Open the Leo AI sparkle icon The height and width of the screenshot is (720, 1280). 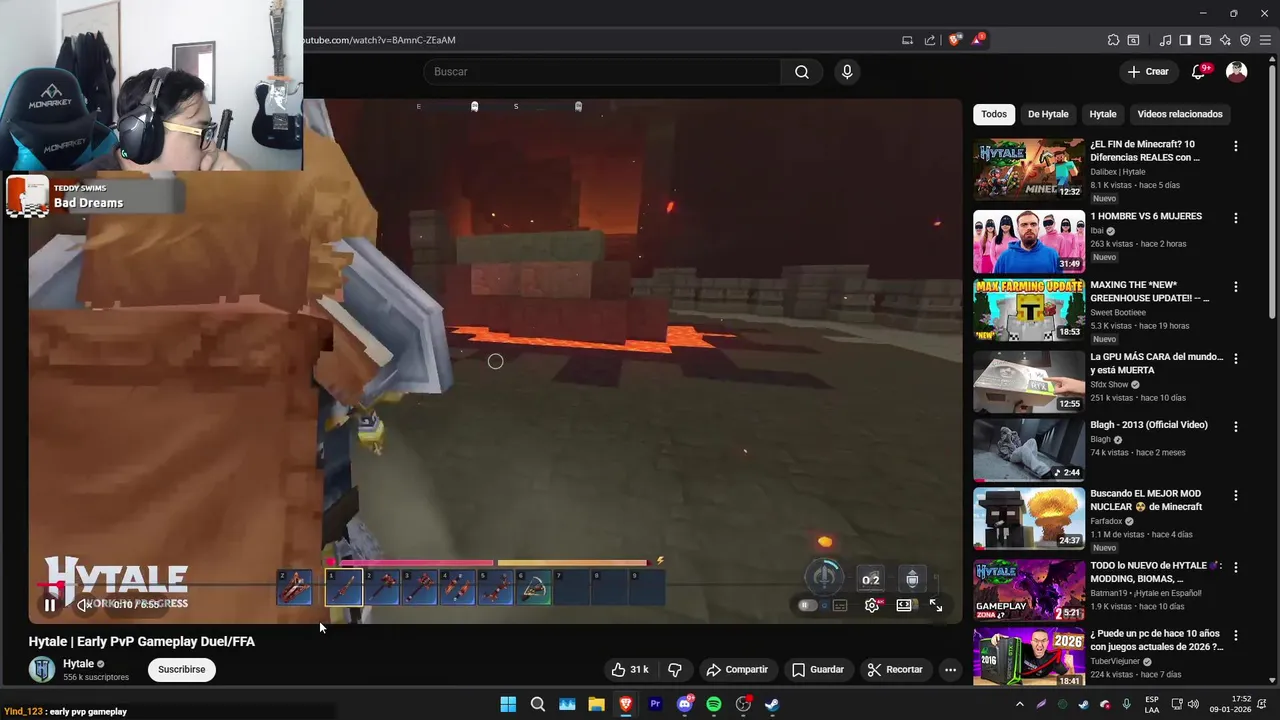[x=1225, y=40]
